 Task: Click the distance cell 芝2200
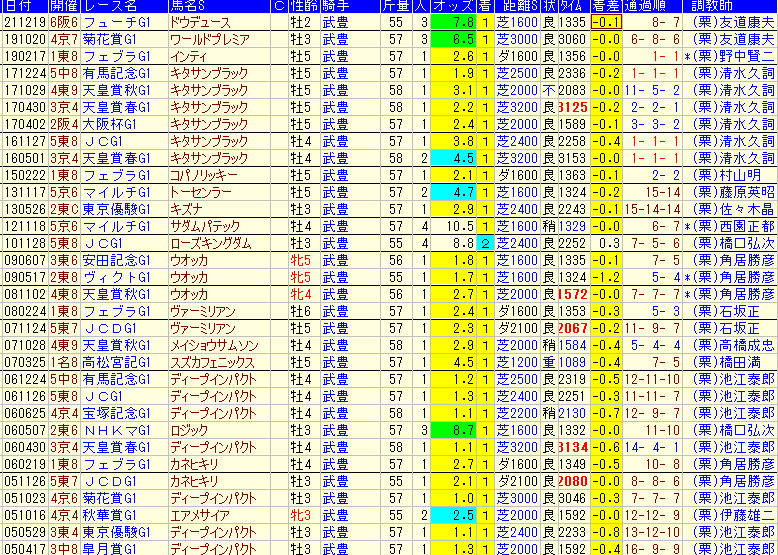[x=518, y=413]
